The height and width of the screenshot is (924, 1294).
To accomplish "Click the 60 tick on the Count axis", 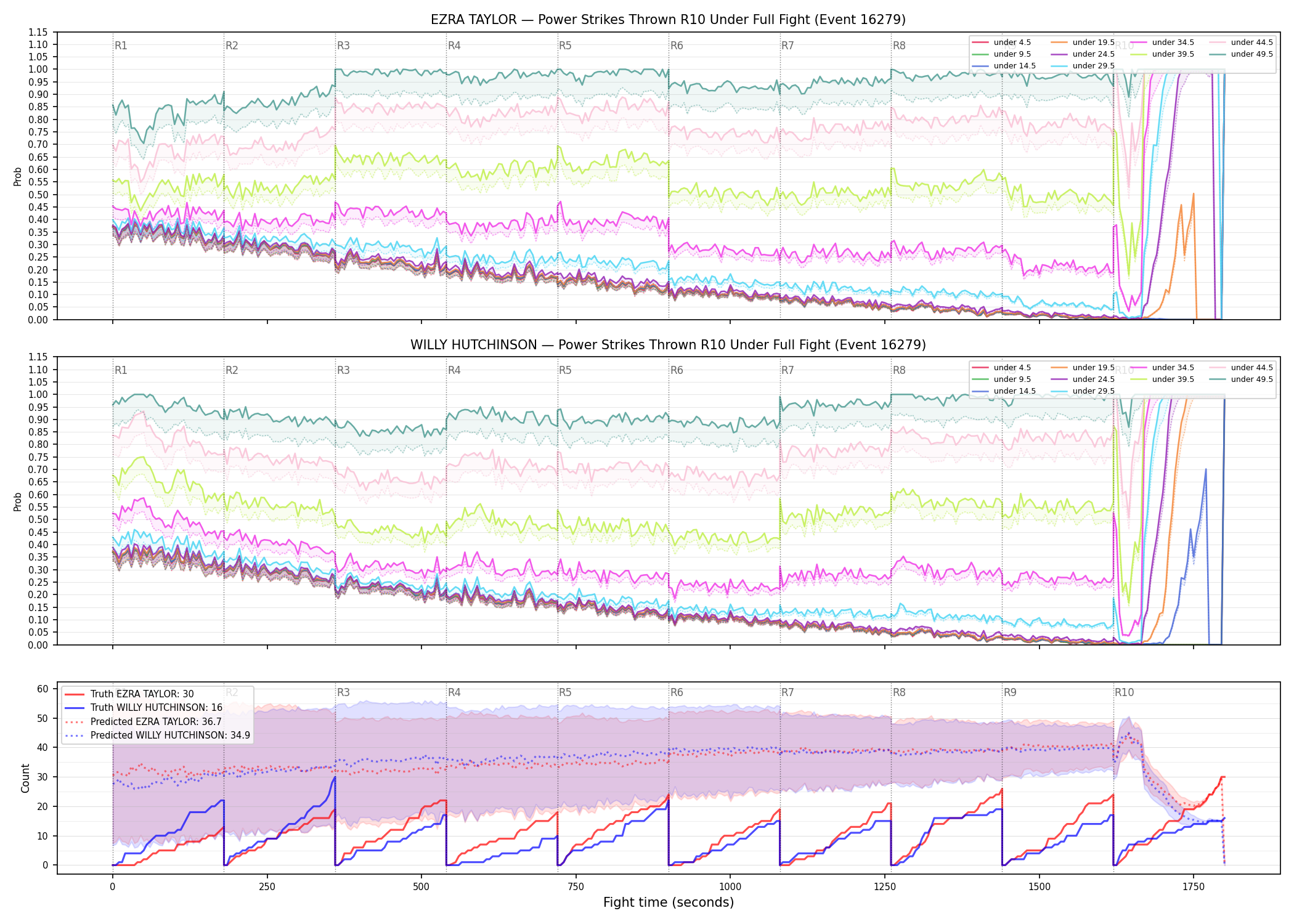I will tap(43, 689).
